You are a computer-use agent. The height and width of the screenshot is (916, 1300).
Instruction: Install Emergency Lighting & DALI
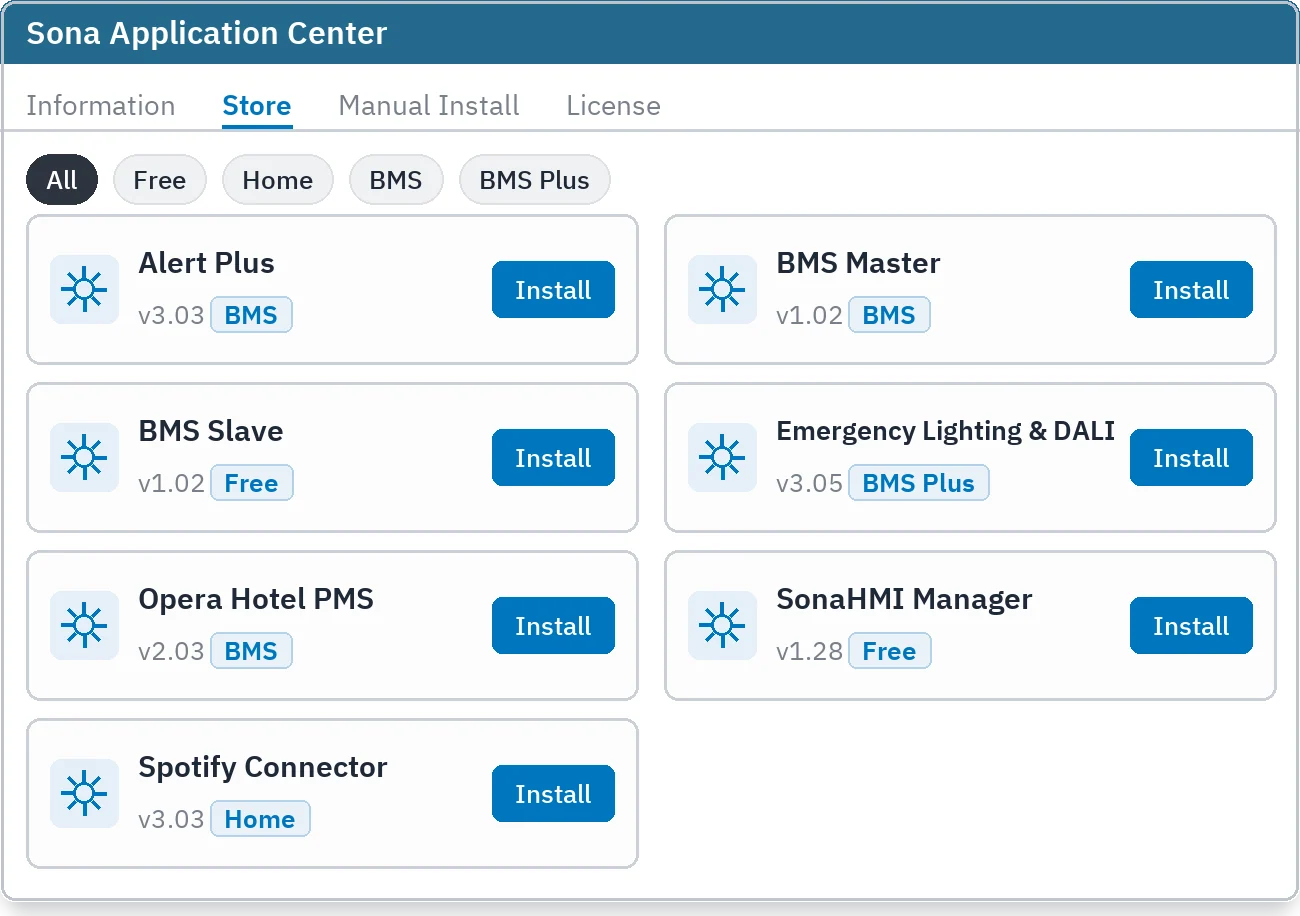pos(1191,458)
